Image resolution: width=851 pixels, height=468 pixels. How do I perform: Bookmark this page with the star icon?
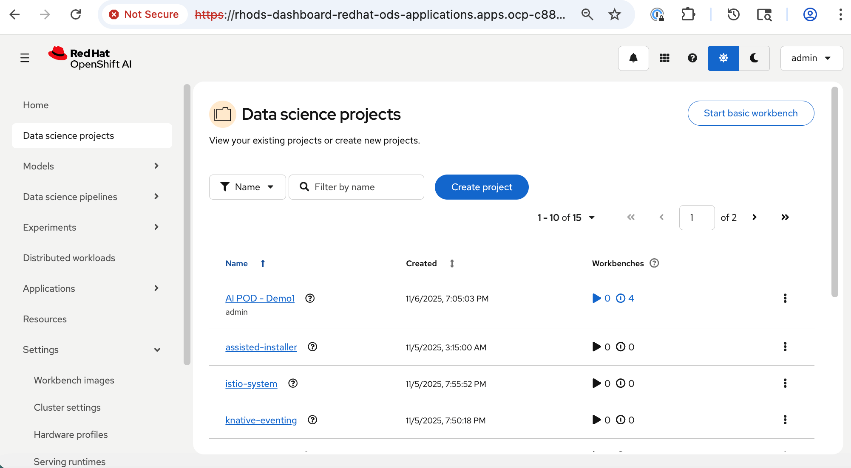(614, 15)
